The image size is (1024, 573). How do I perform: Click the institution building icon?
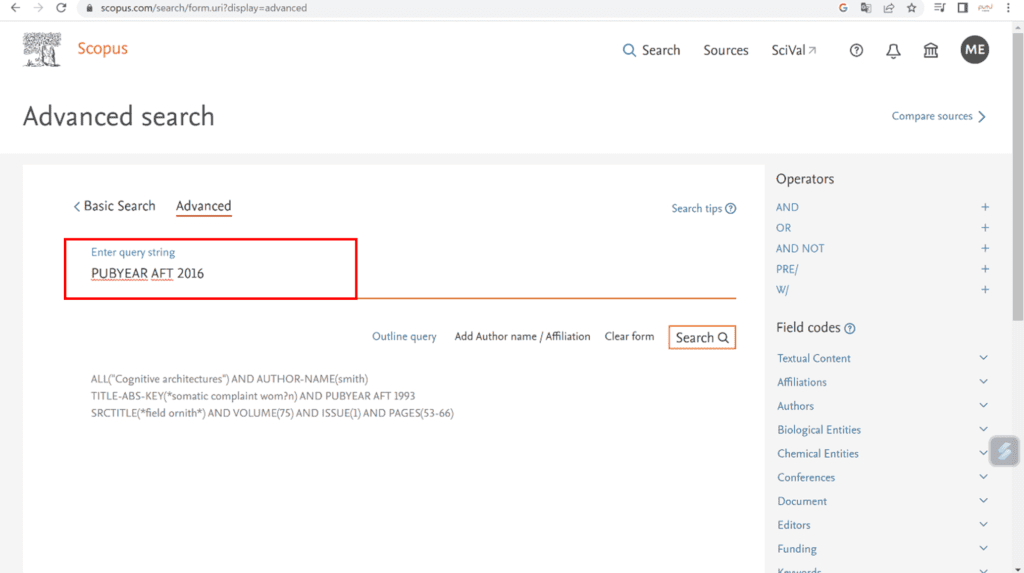pyautogui.click(x=931, y=51)
